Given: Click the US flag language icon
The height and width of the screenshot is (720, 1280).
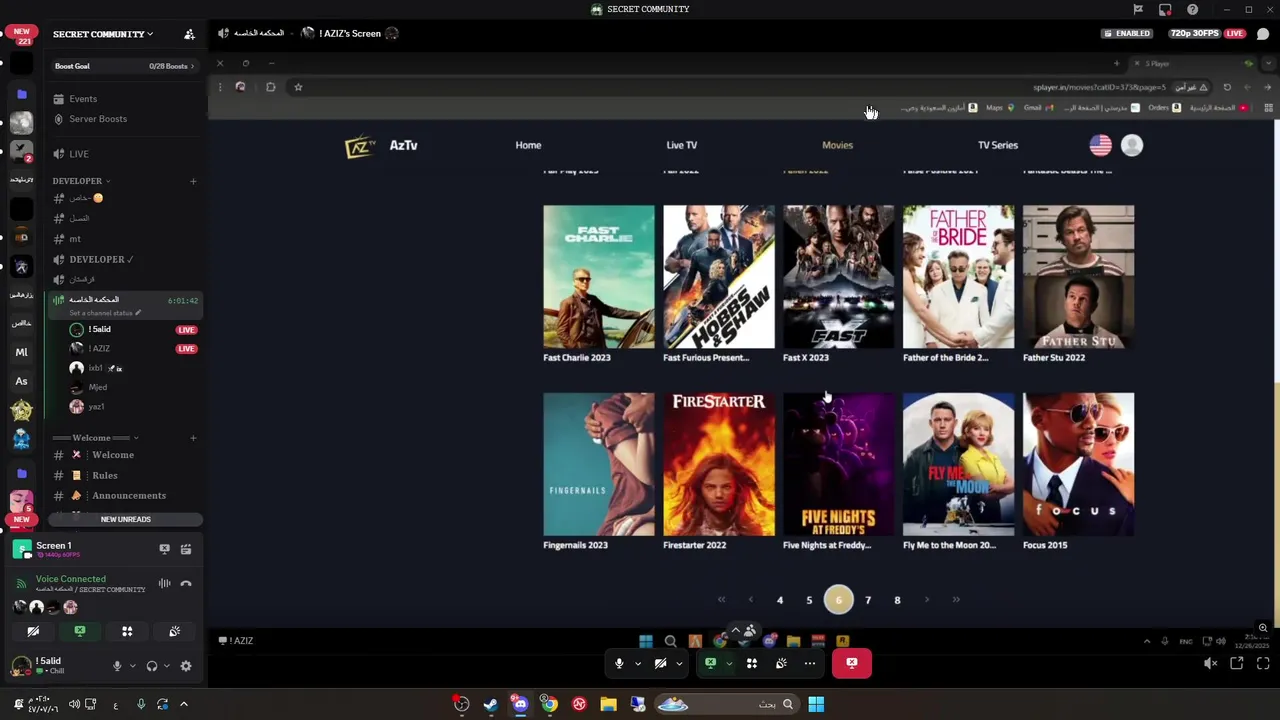Looking at the screenshot, I should point(1100,145).
